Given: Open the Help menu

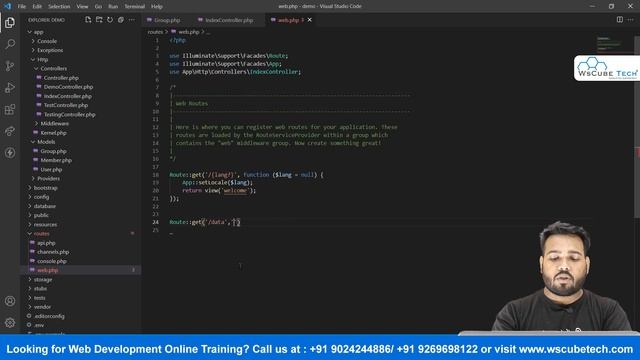Looking at the screenshot, I should click(157, 7).
